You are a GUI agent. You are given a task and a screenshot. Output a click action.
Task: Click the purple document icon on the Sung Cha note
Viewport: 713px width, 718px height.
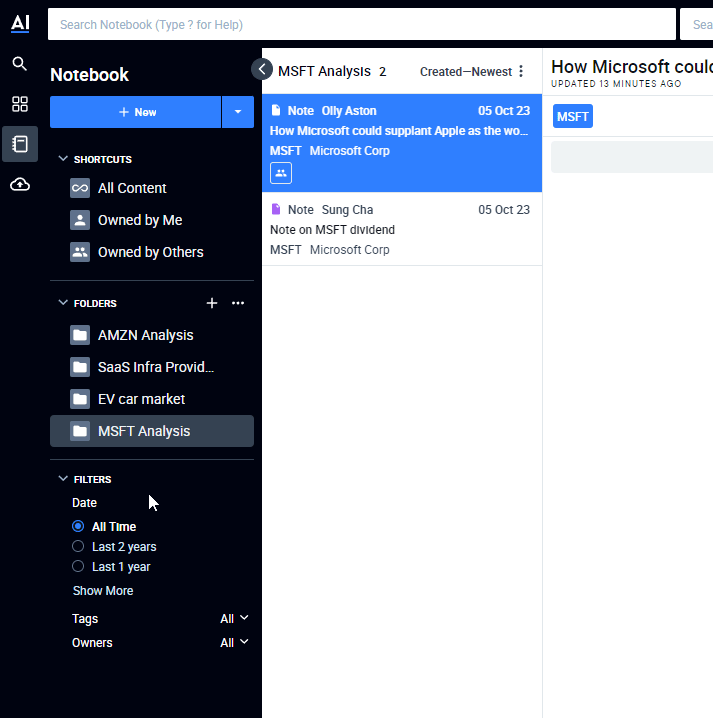pyautogui.click(x=276, y=209)
